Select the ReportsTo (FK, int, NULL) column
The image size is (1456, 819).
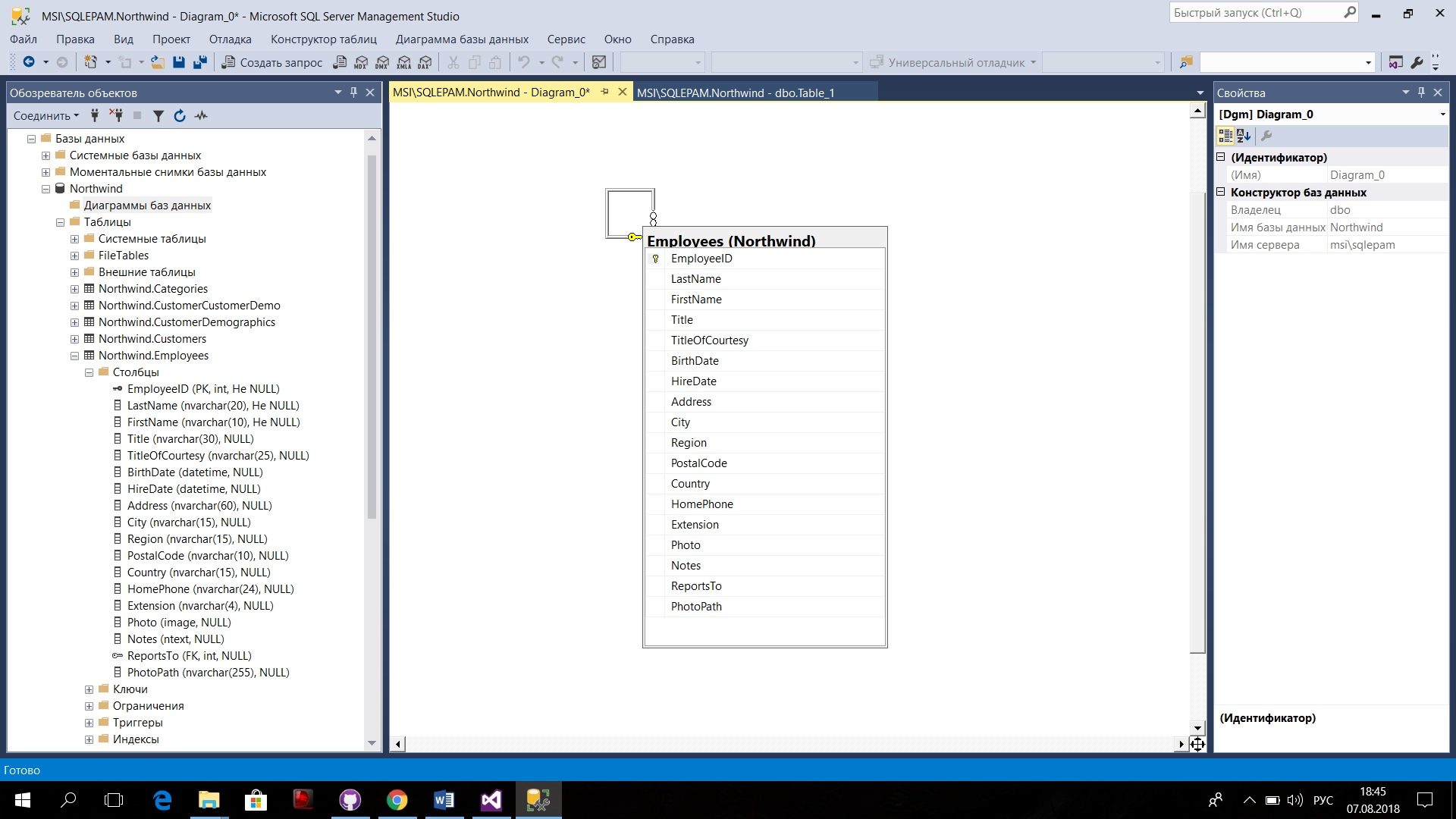coord(190,656)
